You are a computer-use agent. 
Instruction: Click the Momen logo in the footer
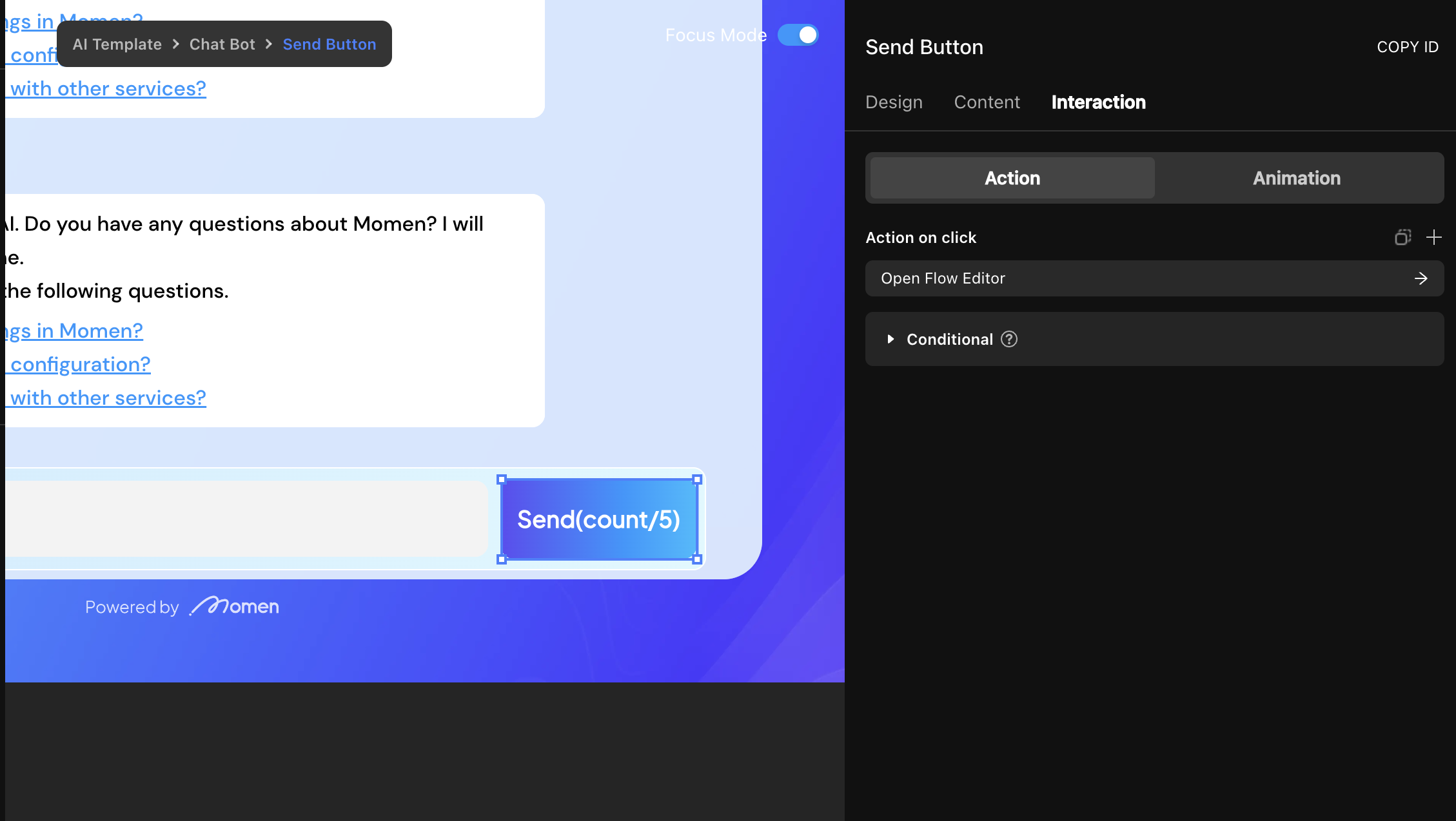234,606
